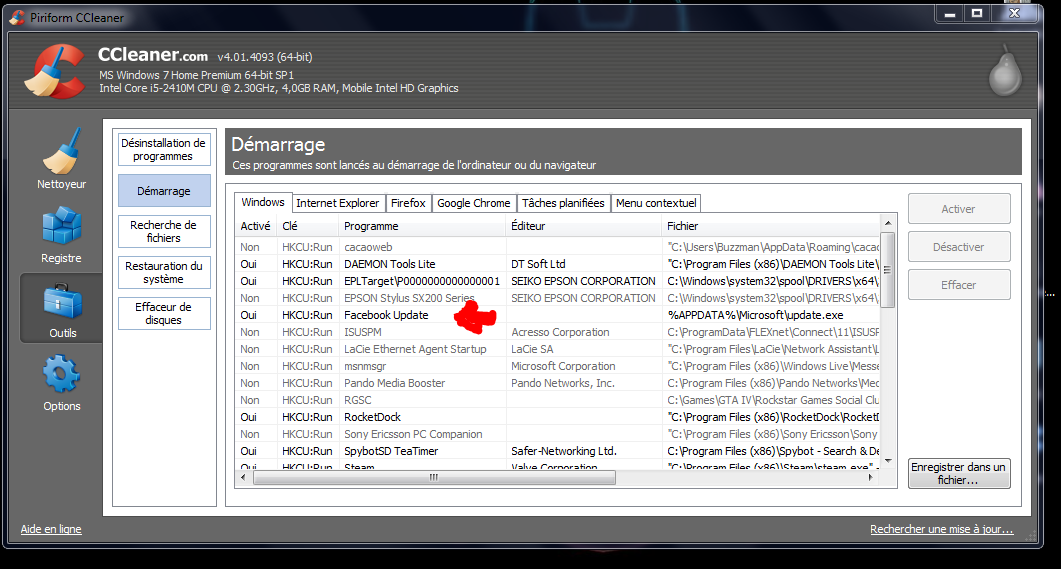
Task: Sort by the Activé column header
Action: click(256, 226)
